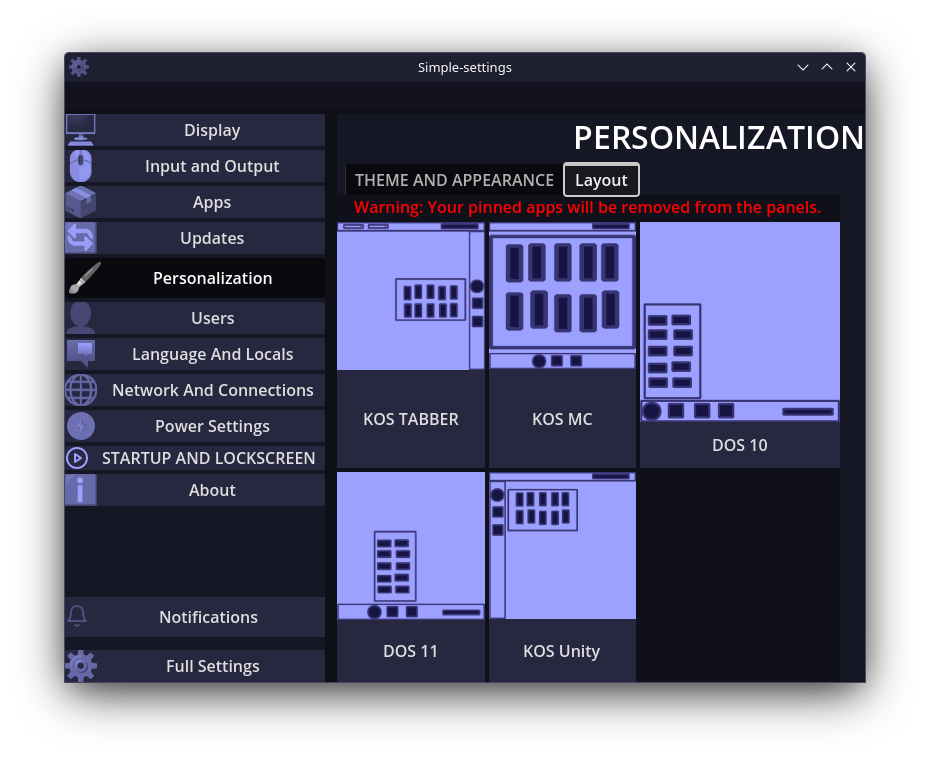Open Network And Connections settings
Screen dimensions: 930x759
[x=195, y=390]
